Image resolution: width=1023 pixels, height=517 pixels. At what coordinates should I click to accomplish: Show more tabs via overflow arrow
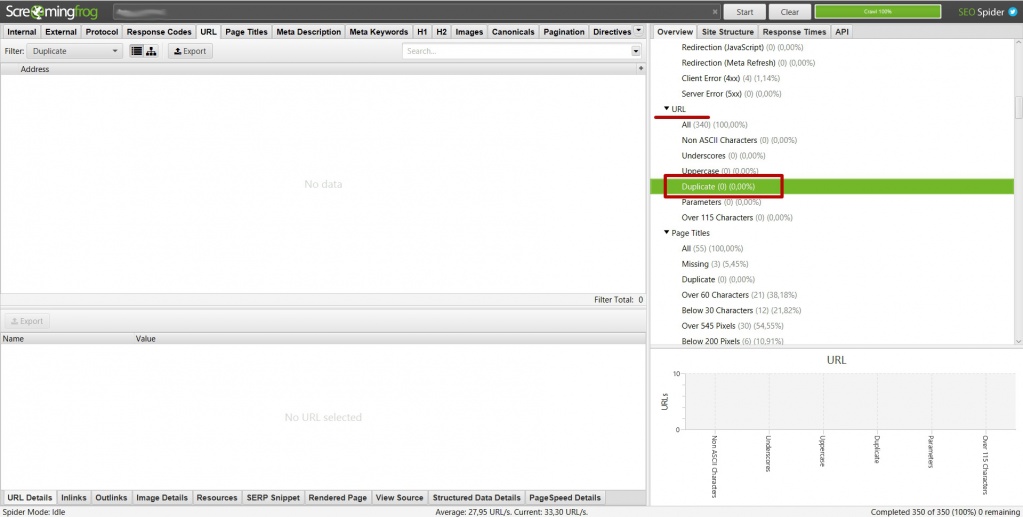(x=639, y=31)
